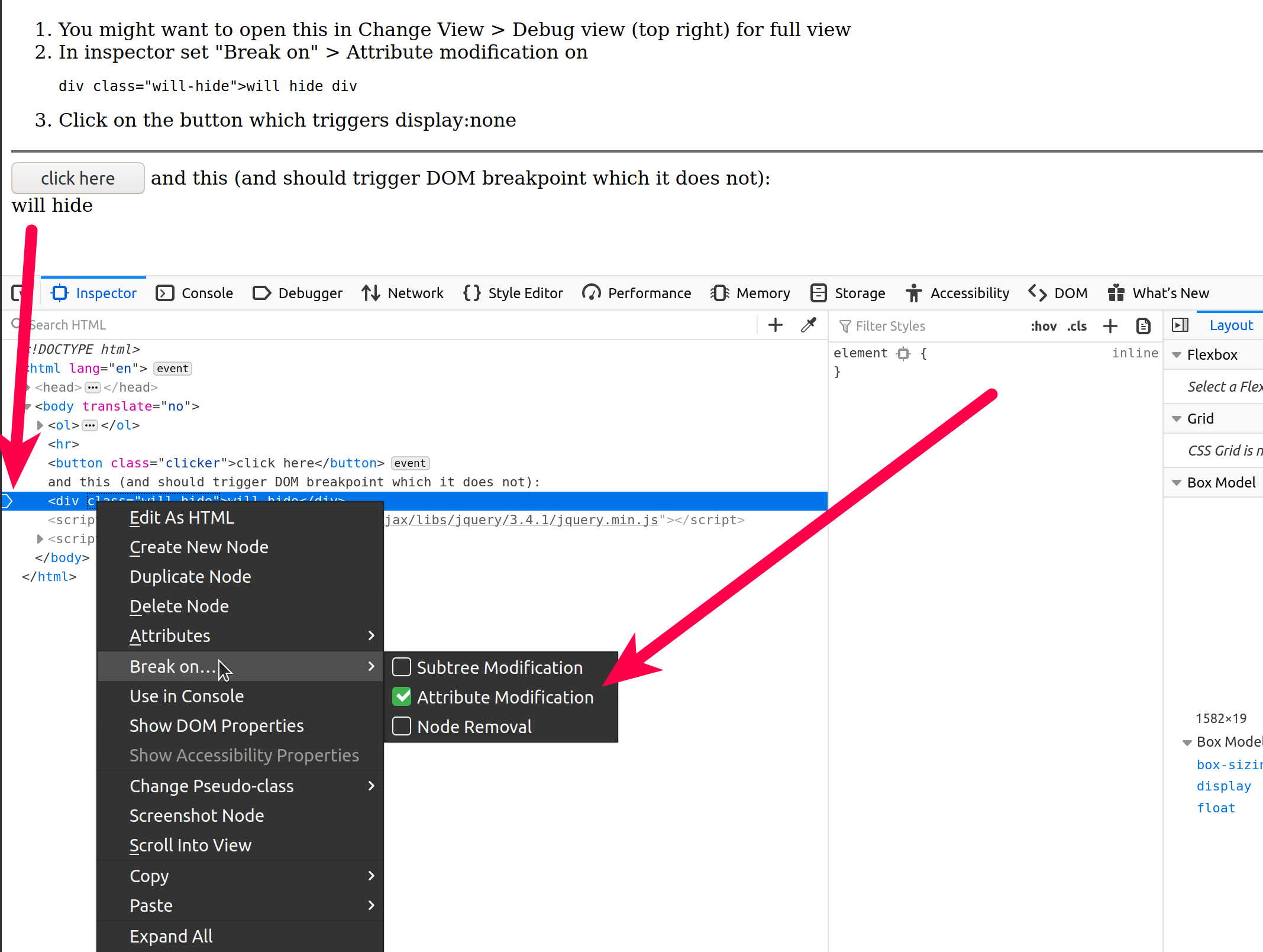Open the .cls class panel
Screen dimensions: 1263x952
[1077, 326]
